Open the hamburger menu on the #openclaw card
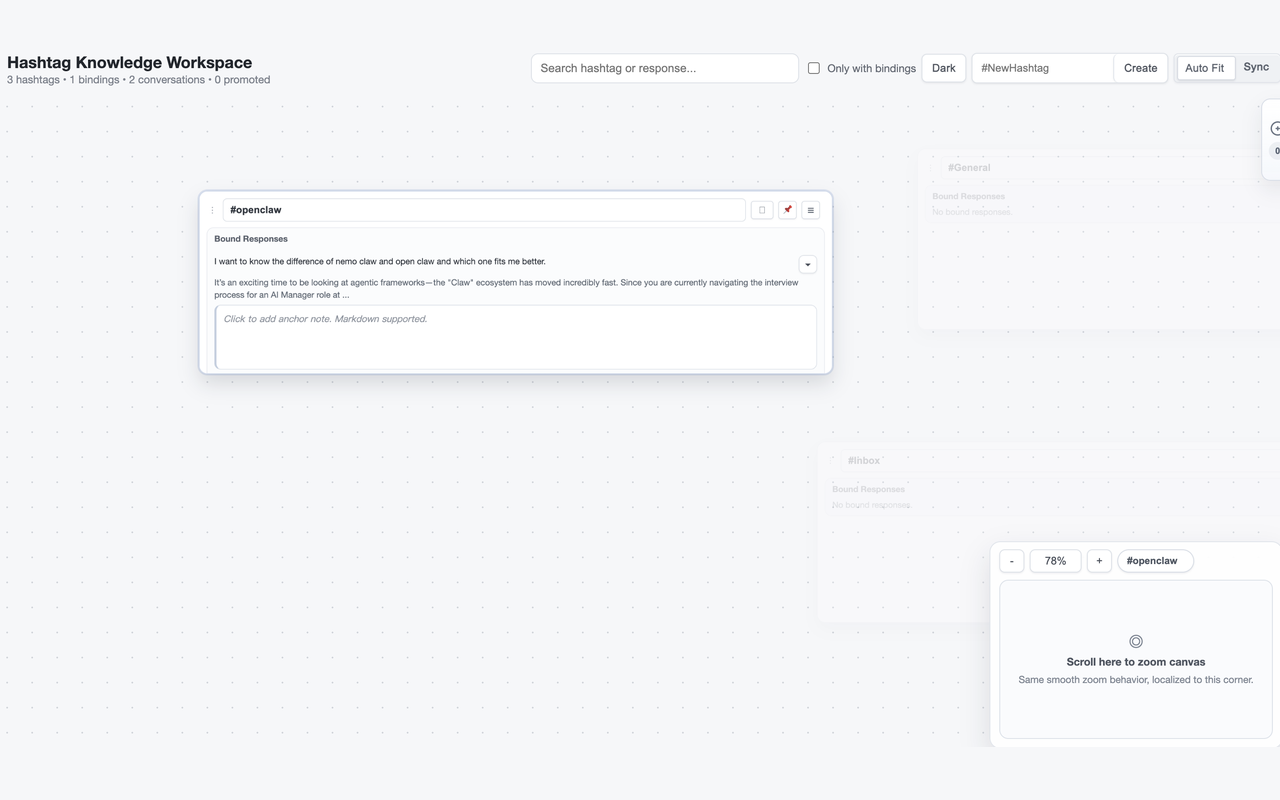Screen dimensions: 1280x800 pos(810,209)
